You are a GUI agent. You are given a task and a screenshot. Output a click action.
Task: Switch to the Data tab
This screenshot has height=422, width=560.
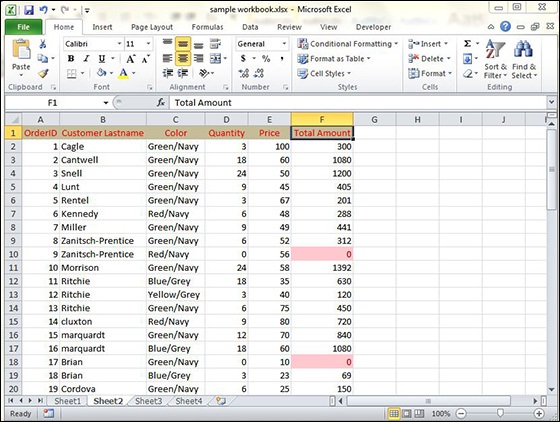[x=250, y=27]
